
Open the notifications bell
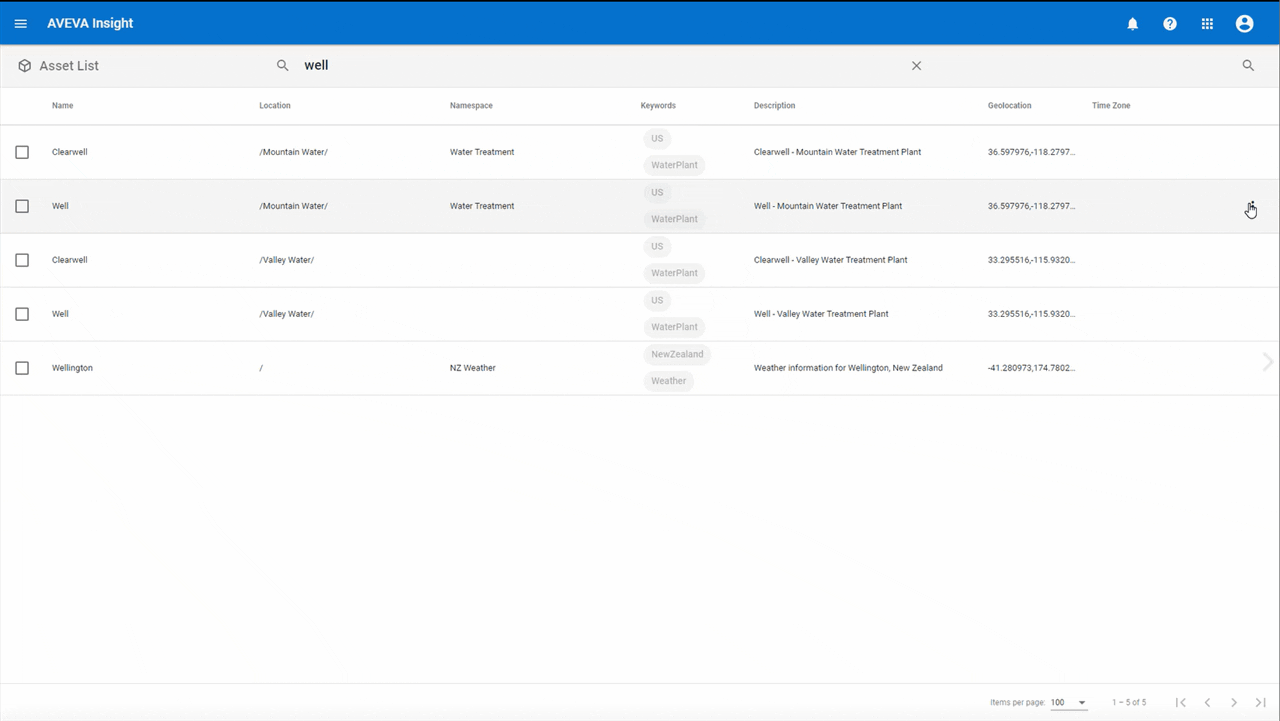tap(1133, 24)
